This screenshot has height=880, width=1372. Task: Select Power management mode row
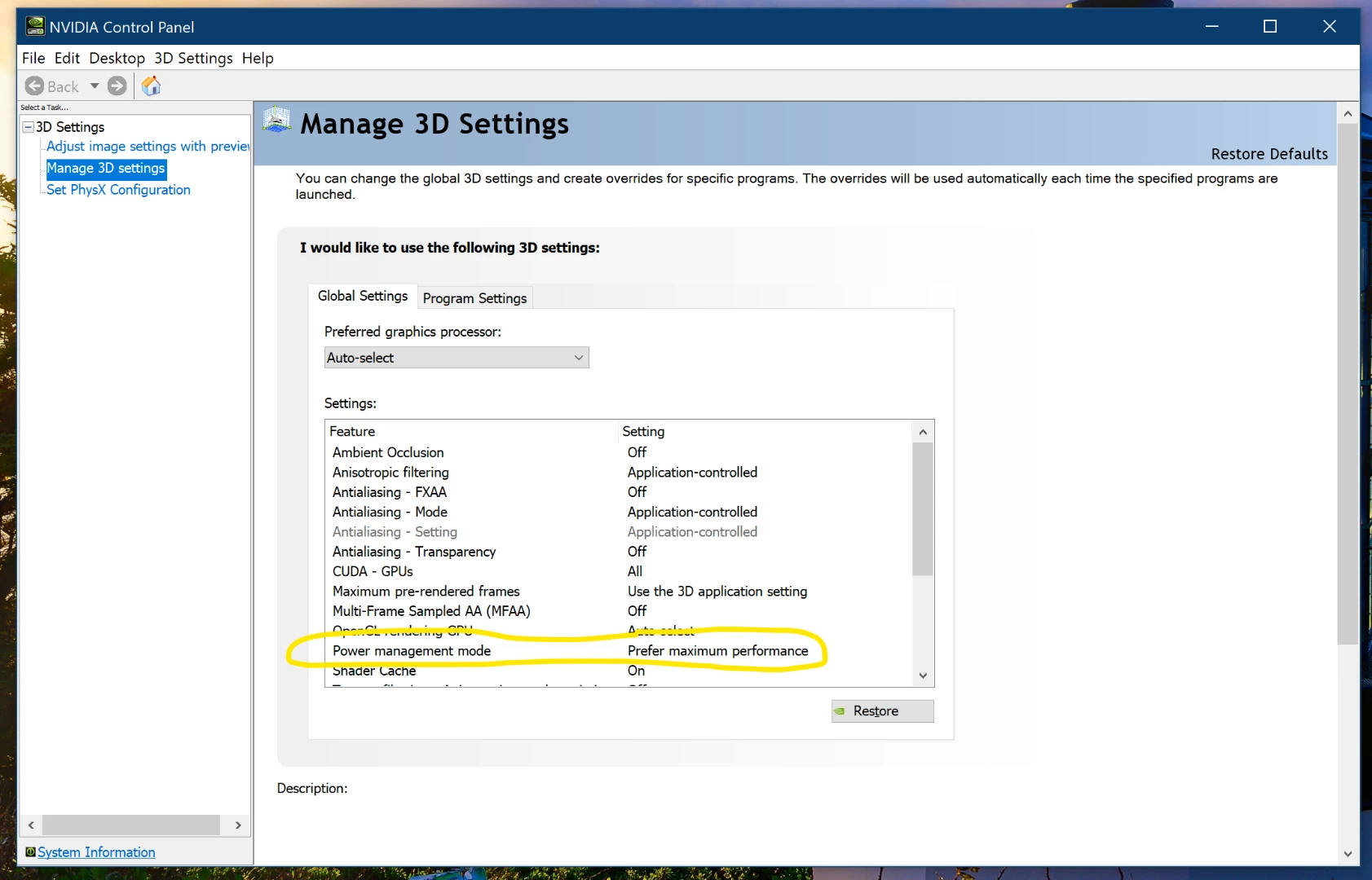click(618, 650)
